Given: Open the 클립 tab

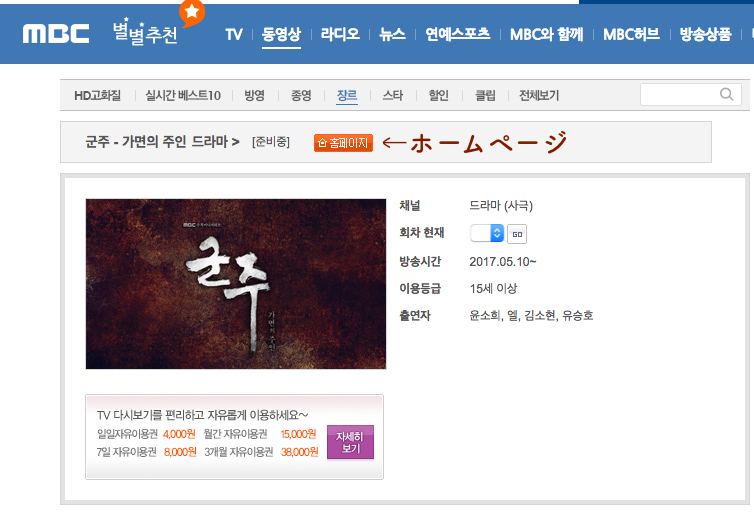Looking at the screenshot, I should (485, 95).
